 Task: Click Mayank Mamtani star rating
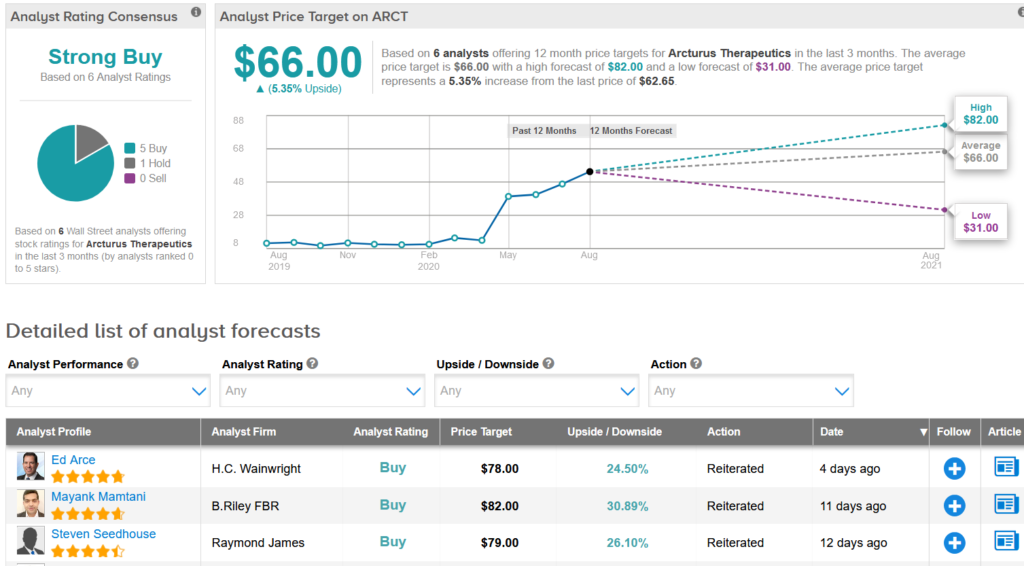(x=88, y=514)
